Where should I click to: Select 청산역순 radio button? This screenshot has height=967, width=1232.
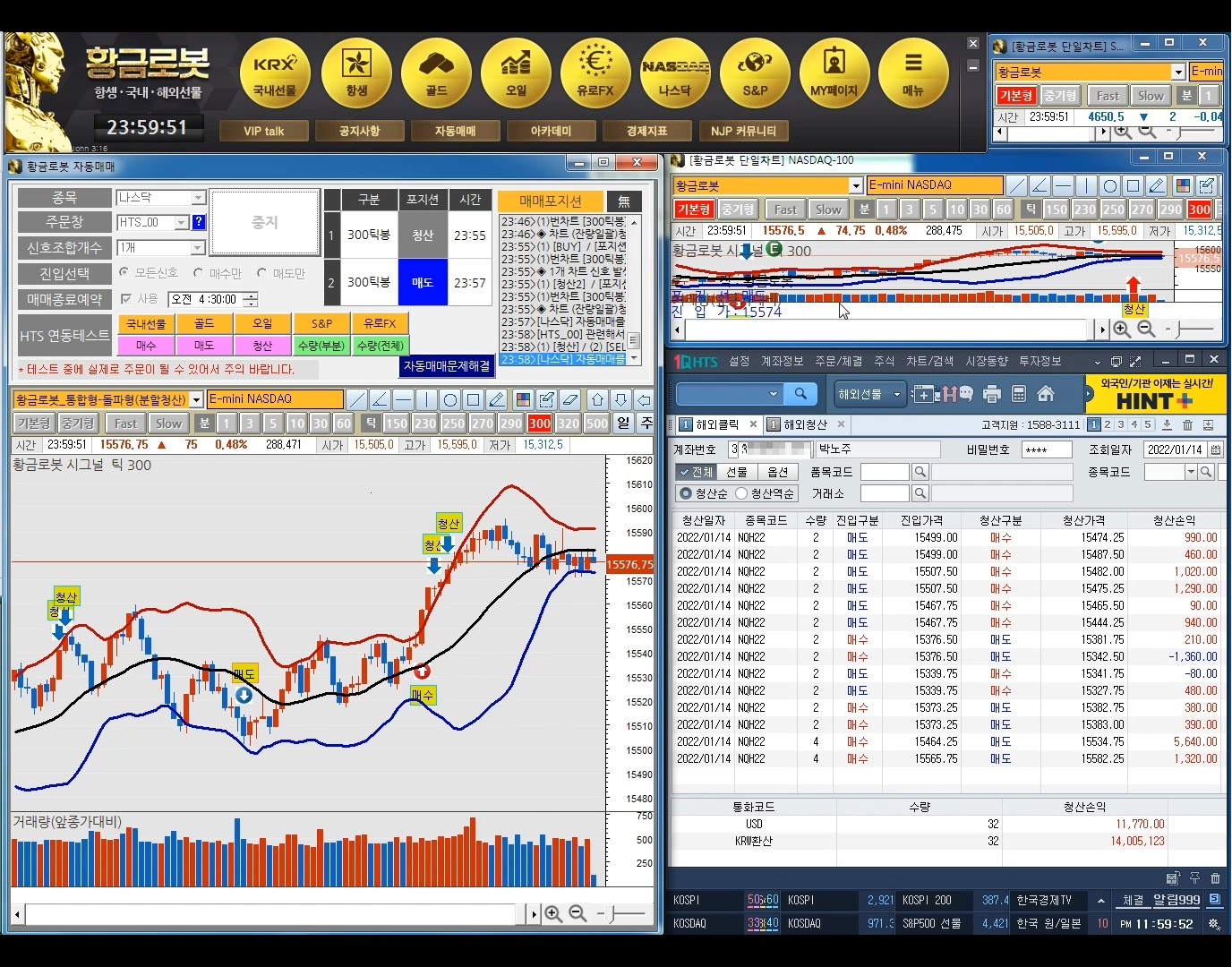click(x=741, y=493)
